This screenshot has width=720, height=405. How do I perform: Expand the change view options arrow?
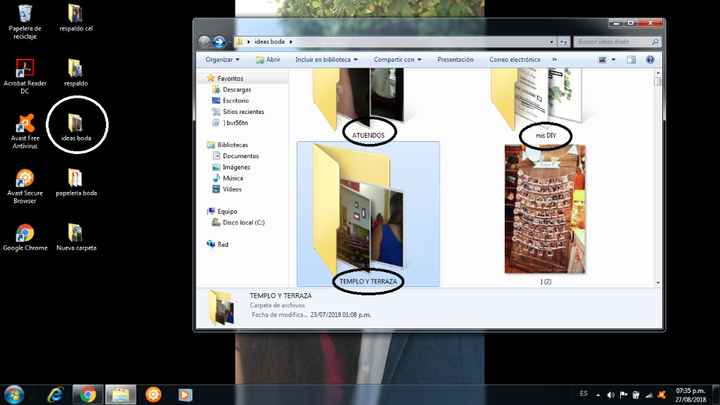tap(613, 60)
